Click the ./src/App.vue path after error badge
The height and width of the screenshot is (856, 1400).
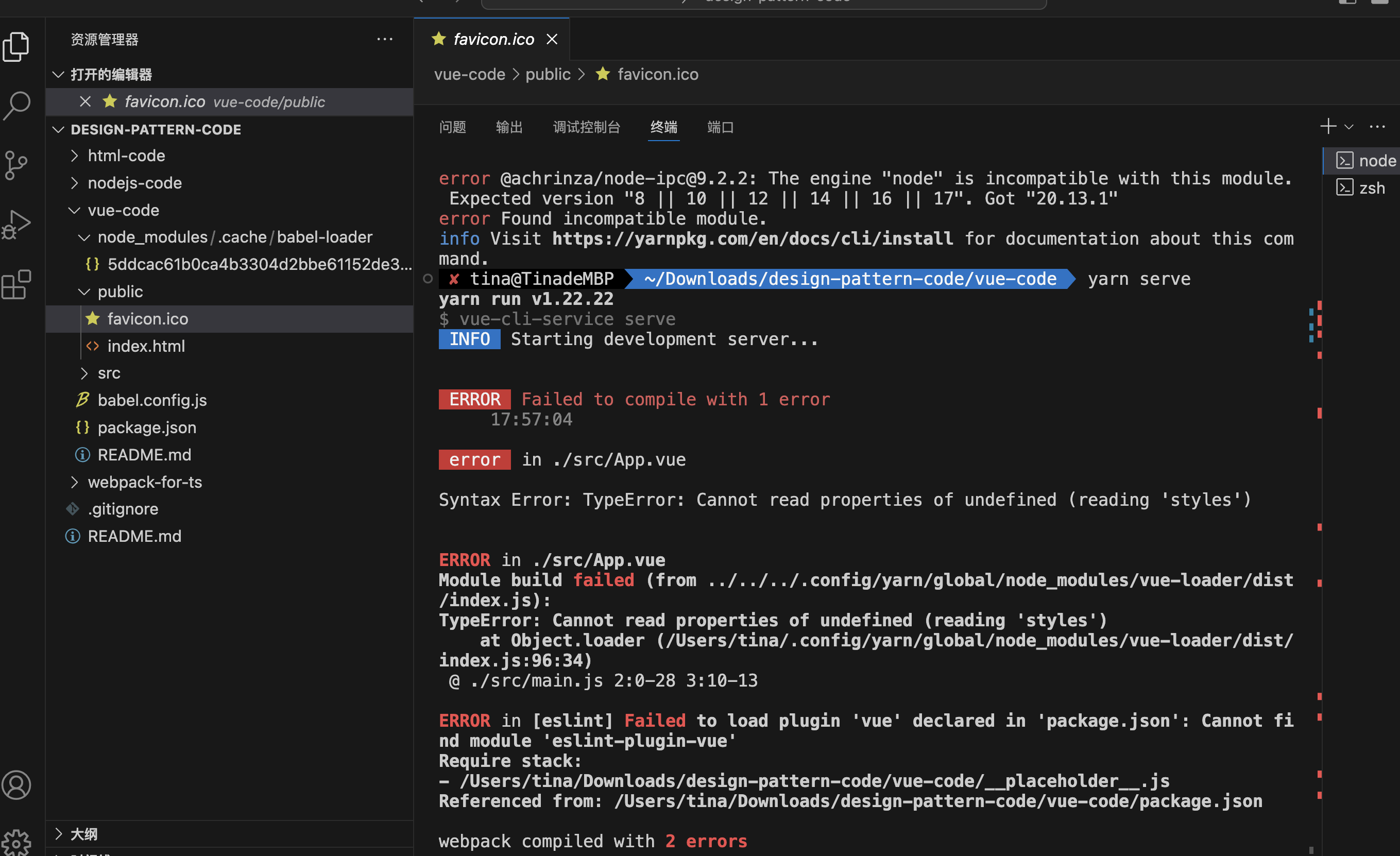[619, 459]
